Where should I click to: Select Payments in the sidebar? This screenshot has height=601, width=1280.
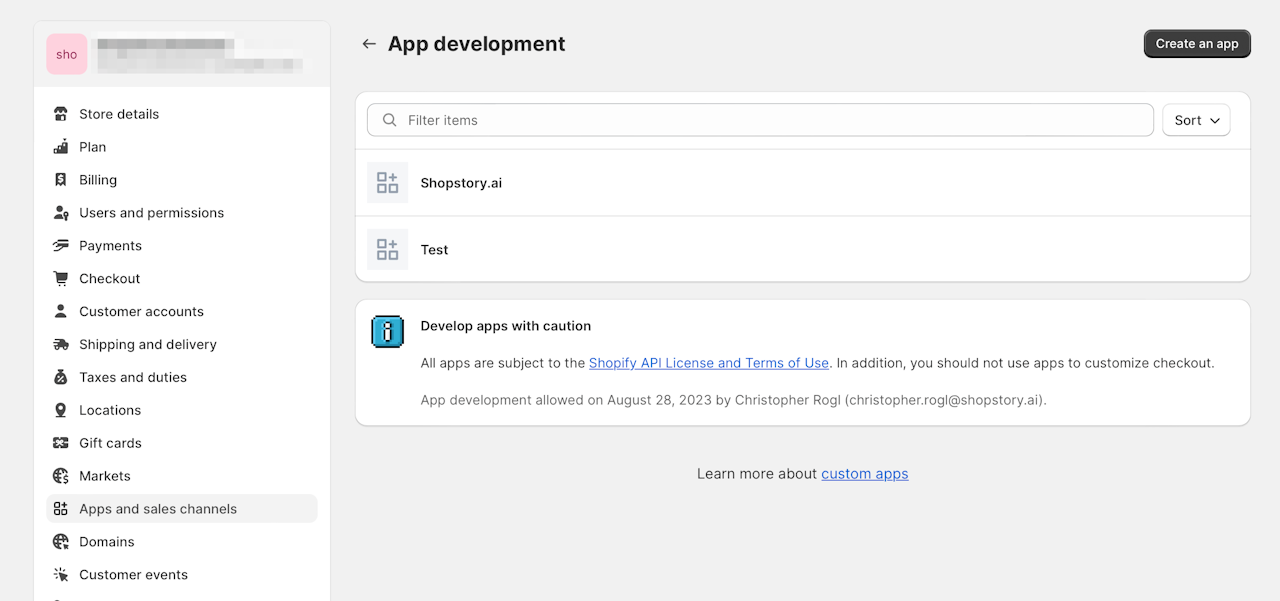[x=110, y=246]
